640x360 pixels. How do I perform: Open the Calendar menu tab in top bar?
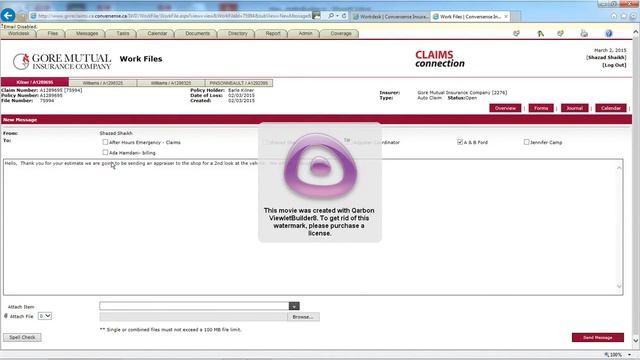tap(157, 33)
